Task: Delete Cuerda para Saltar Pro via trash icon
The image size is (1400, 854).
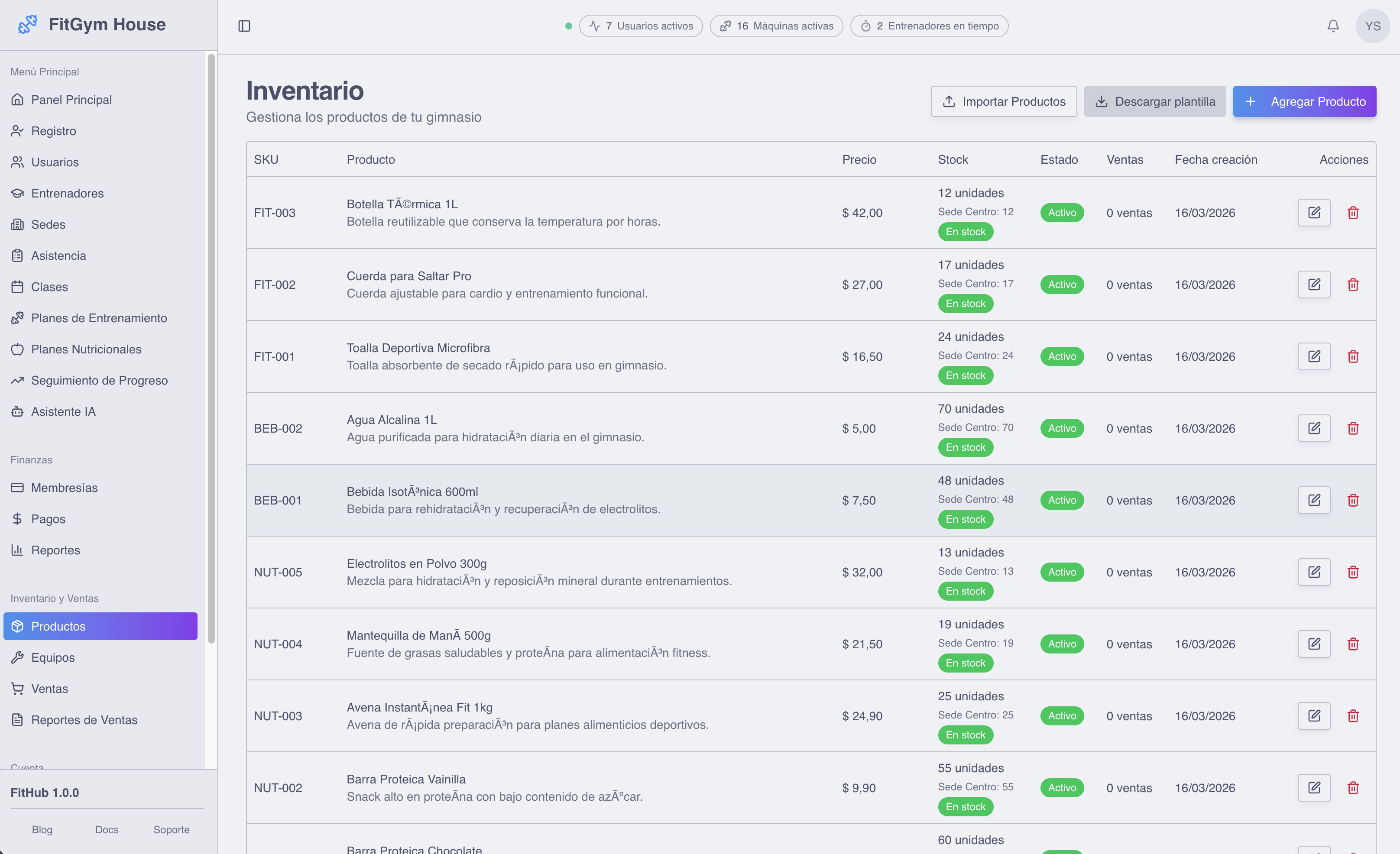Action: point(1353,284)
